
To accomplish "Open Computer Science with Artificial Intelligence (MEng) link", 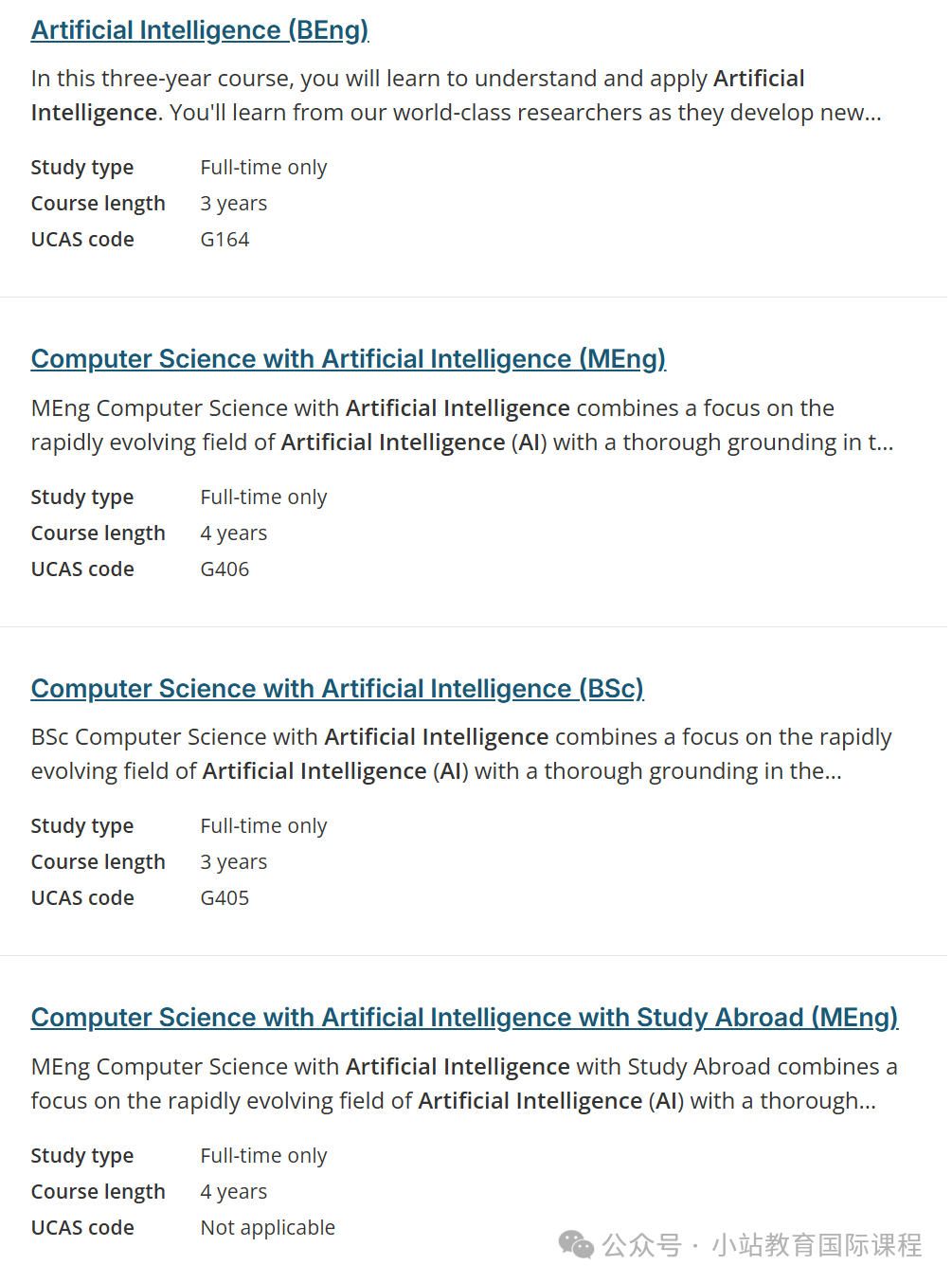I will pos(349,359).
